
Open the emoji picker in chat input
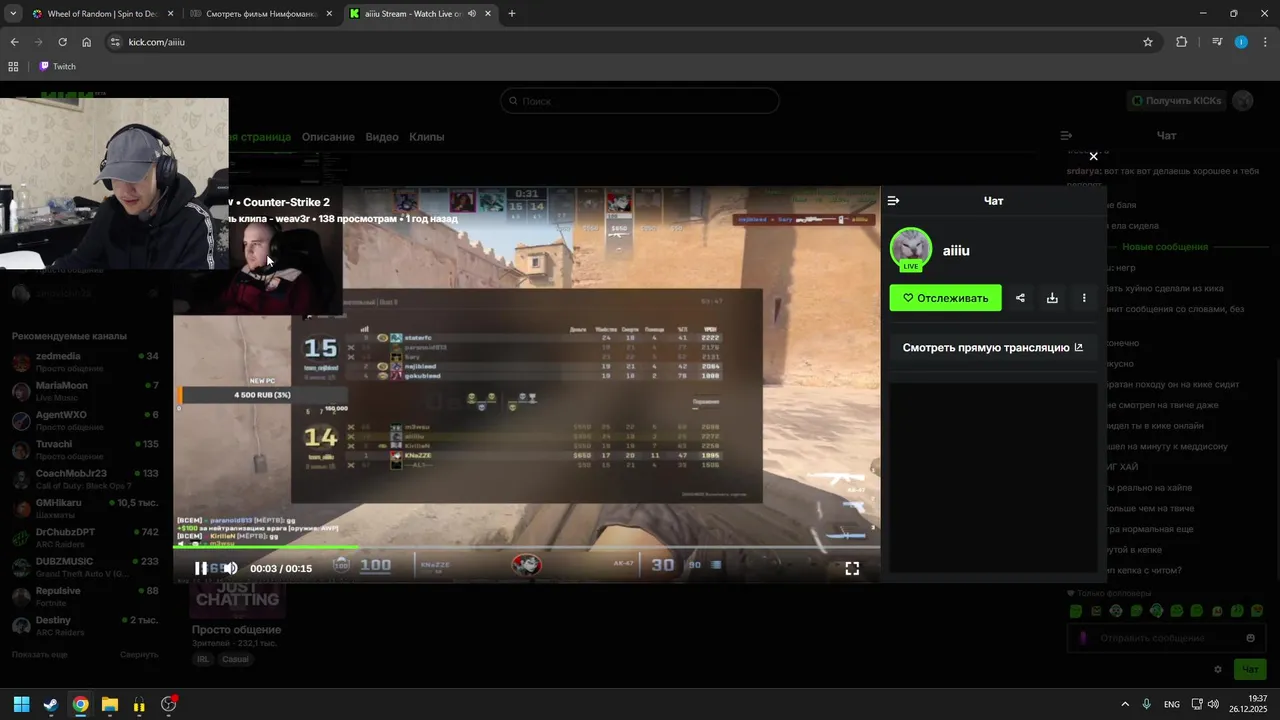[x=1250, y=638]
